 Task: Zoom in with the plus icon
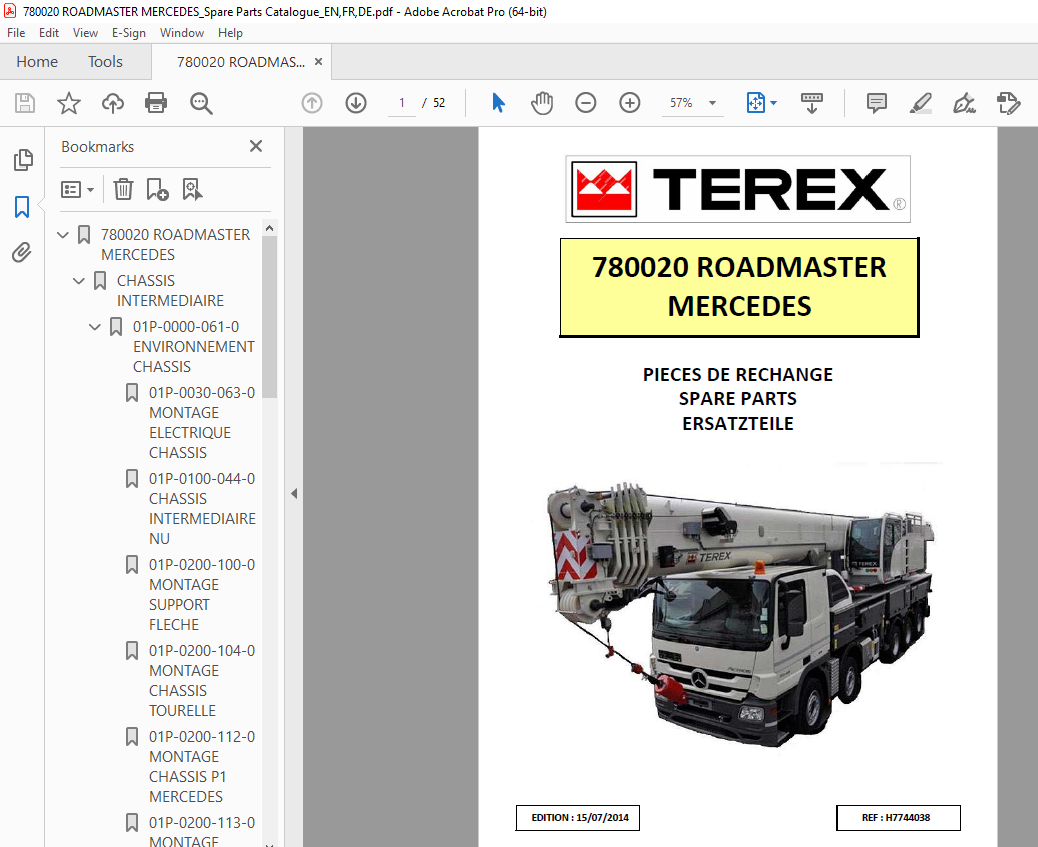click(630, 103)
